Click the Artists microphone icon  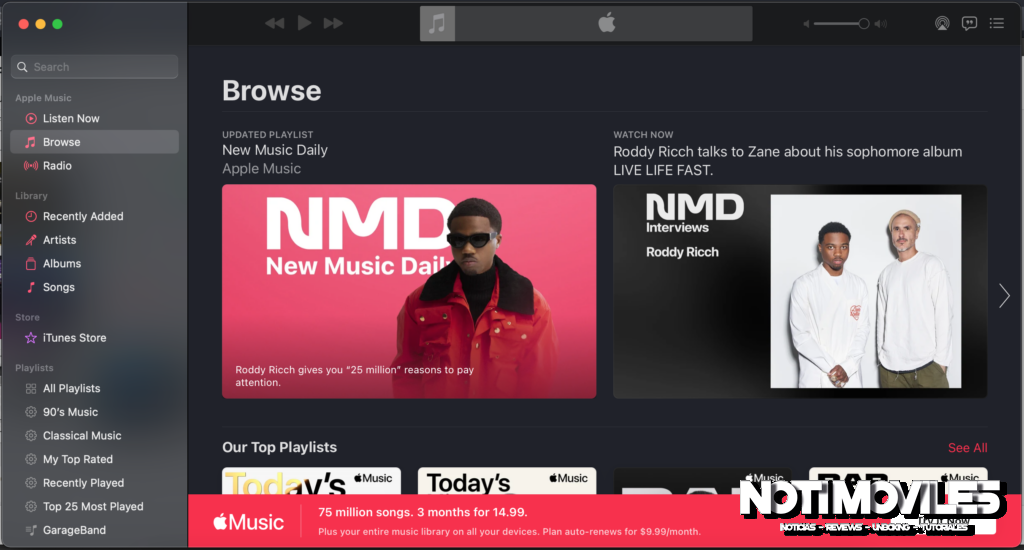tap(31, 240)
